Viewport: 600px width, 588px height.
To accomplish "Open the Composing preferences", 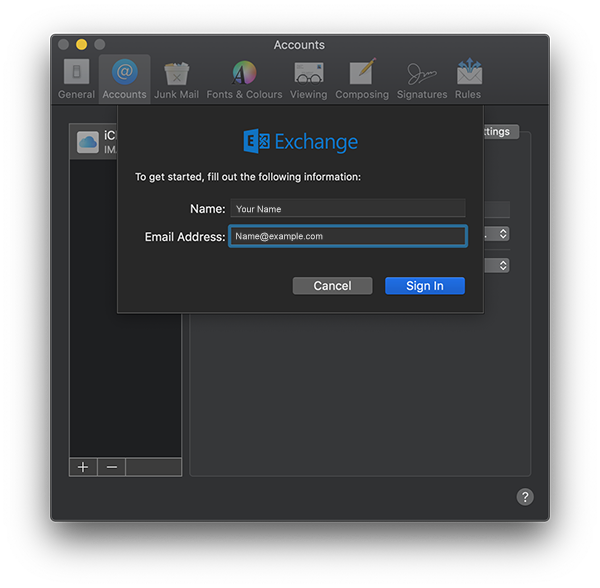I will [x=362, y=79].
